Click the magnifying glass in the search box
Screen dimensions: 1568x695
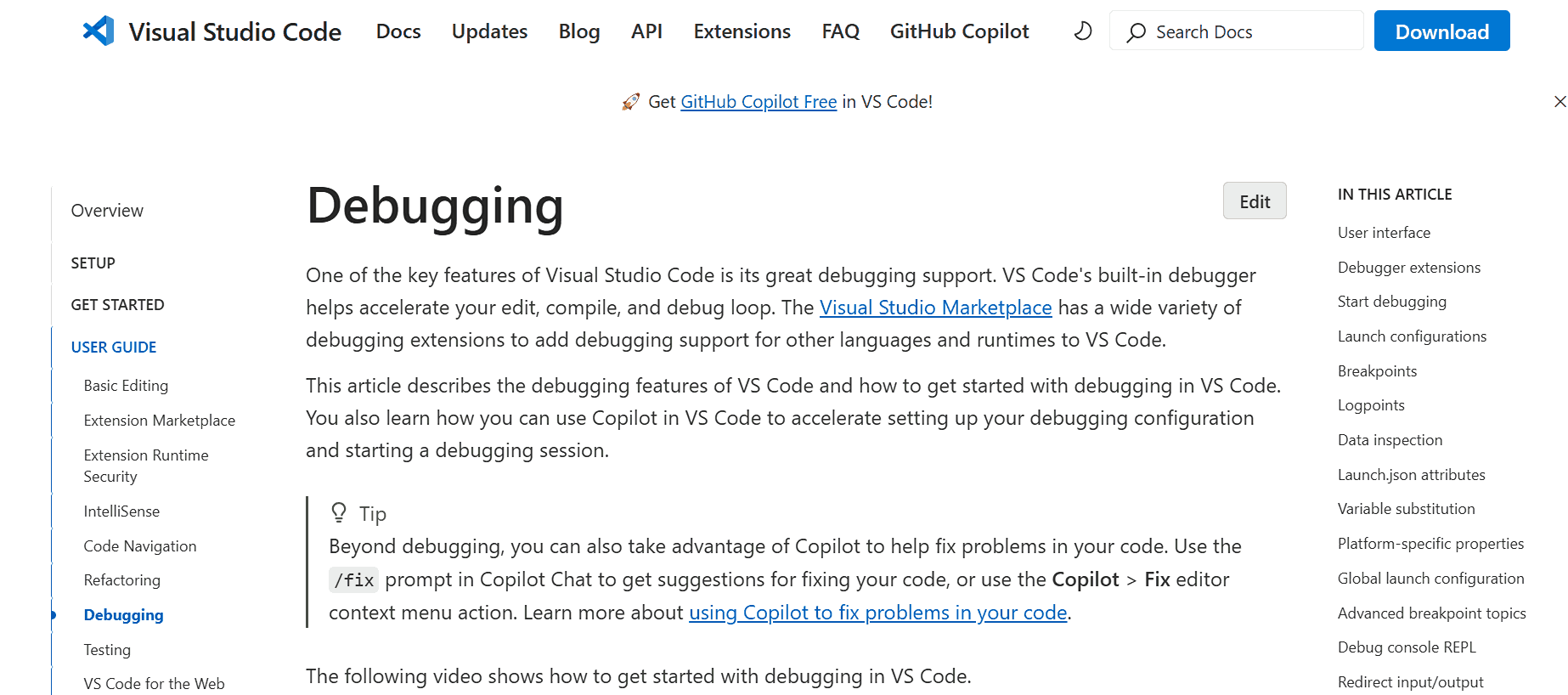[1135, 31]
